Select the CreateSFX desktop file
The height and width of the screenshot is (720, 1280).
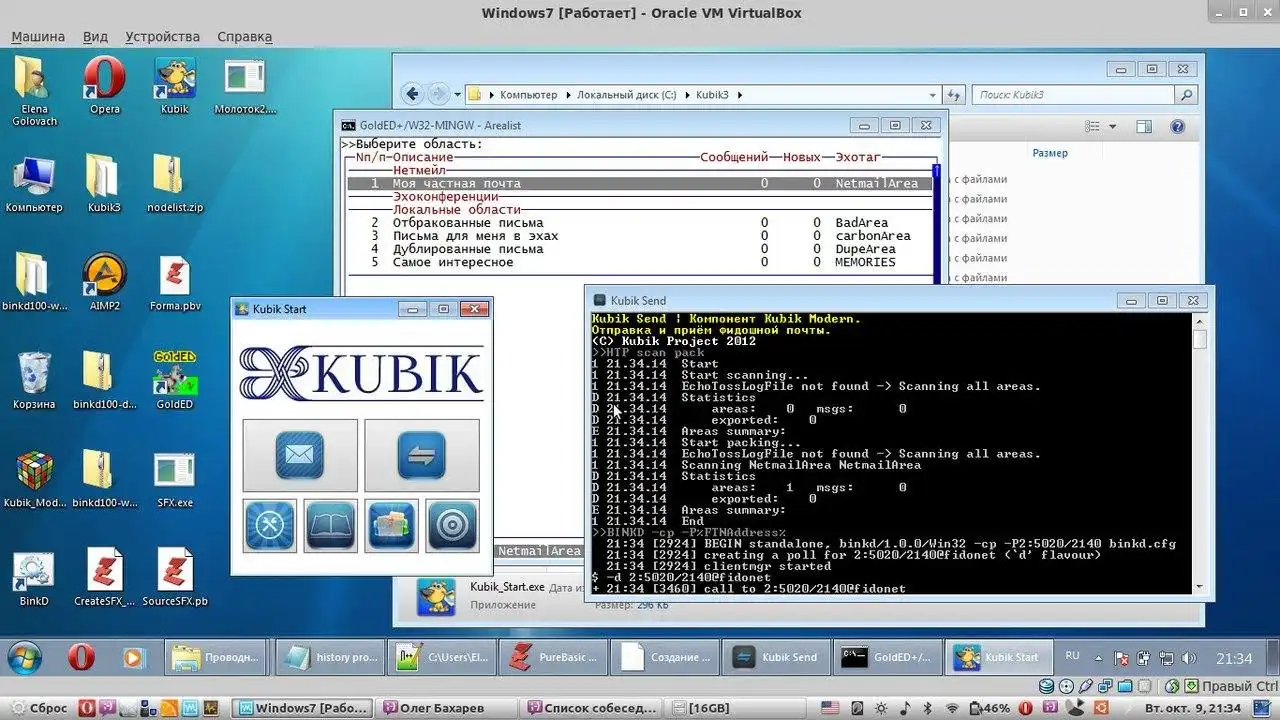(104, 578)
